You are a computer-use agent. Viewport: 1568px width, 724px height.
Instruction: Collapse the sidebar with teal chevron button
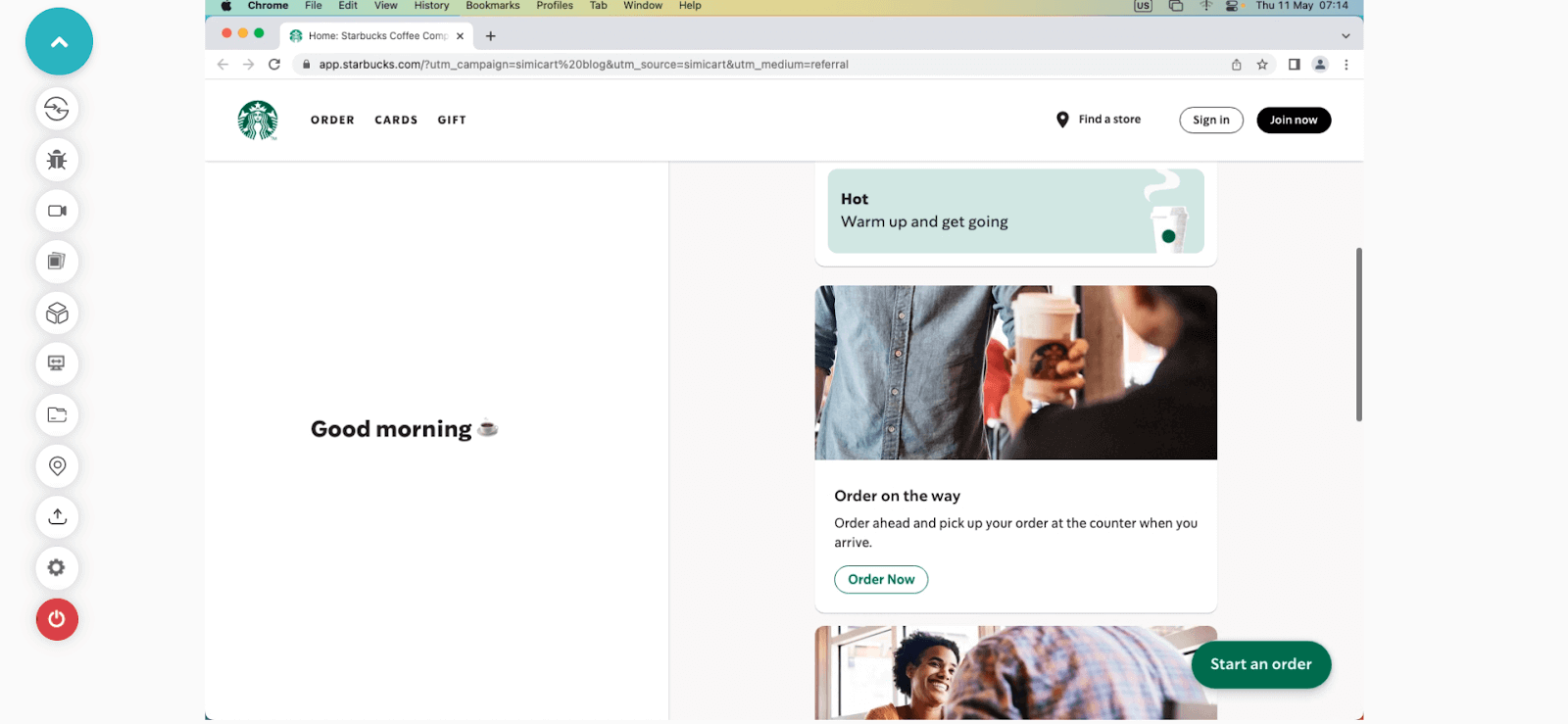pos(59,42)
